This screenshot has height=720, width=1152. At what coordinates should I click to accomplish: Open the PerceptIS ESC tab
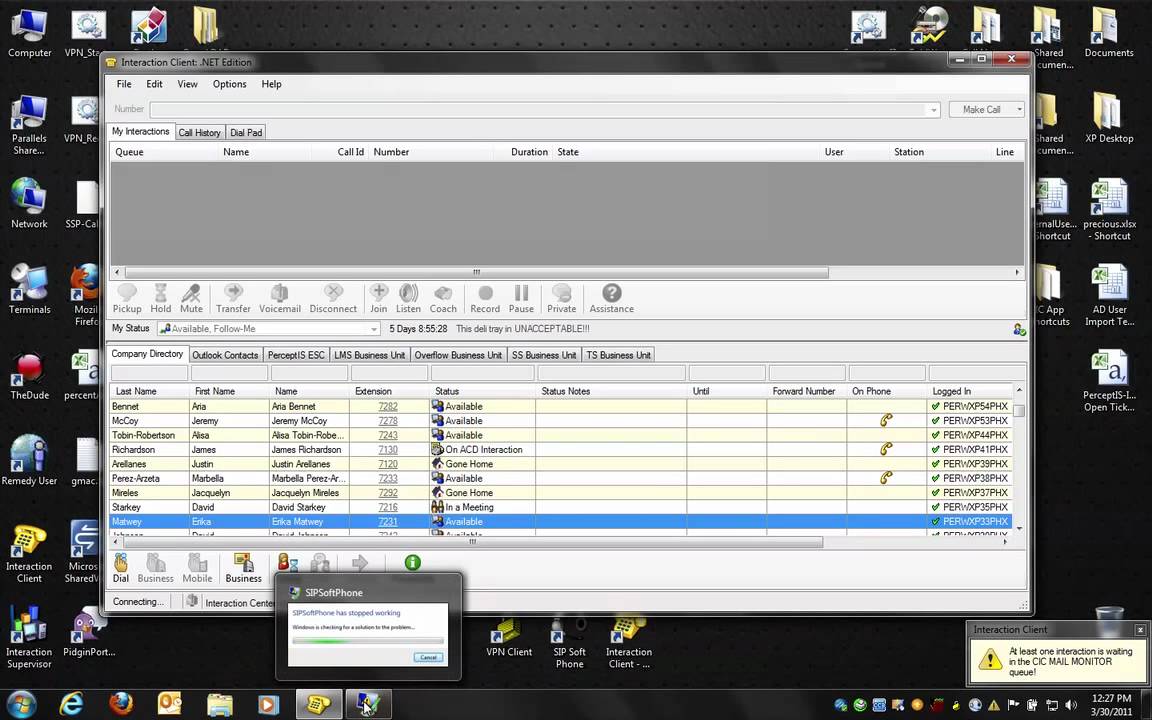(295, 355)
